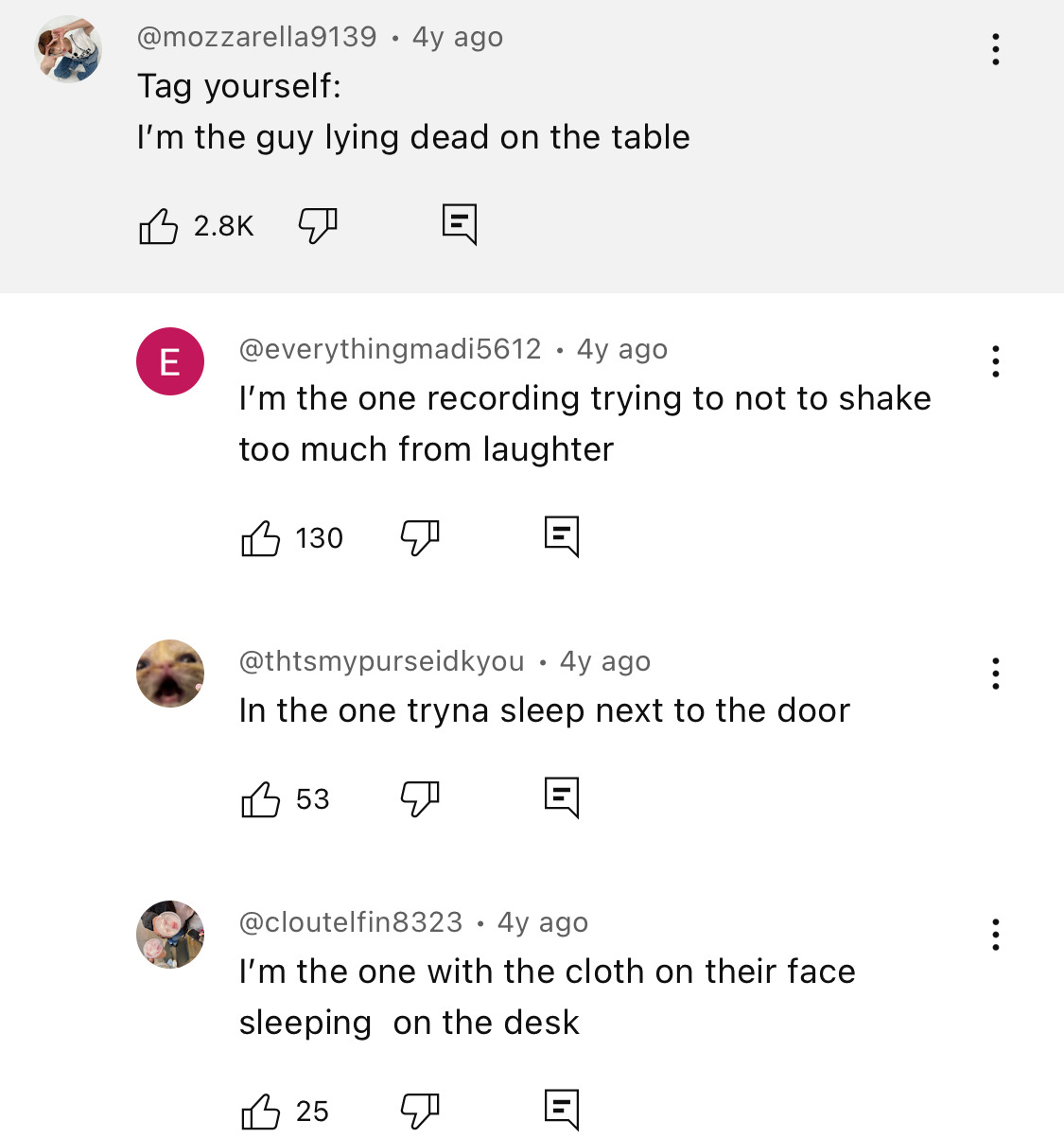Open more options for thtsmypurseidkyou's comment
This screenshot has width=1064, height=1138.
pos(995,674)
